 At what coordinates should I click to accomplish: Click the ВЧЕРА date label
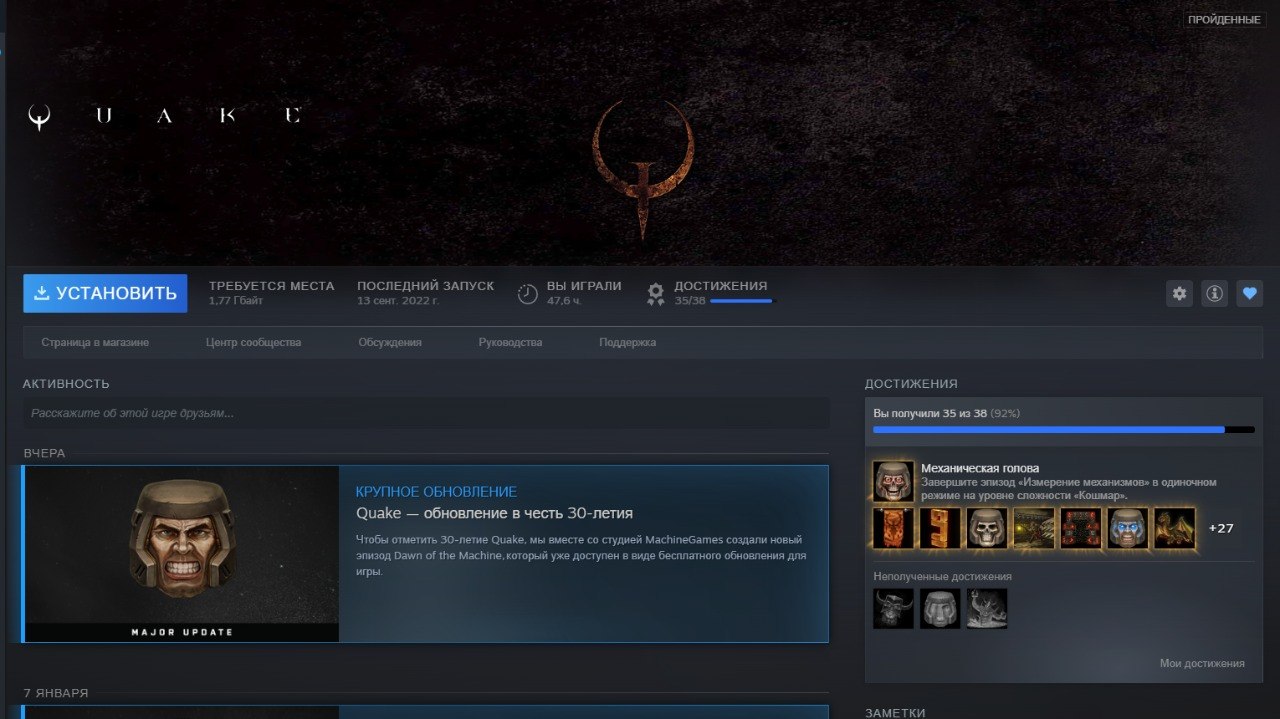point(45,453)
